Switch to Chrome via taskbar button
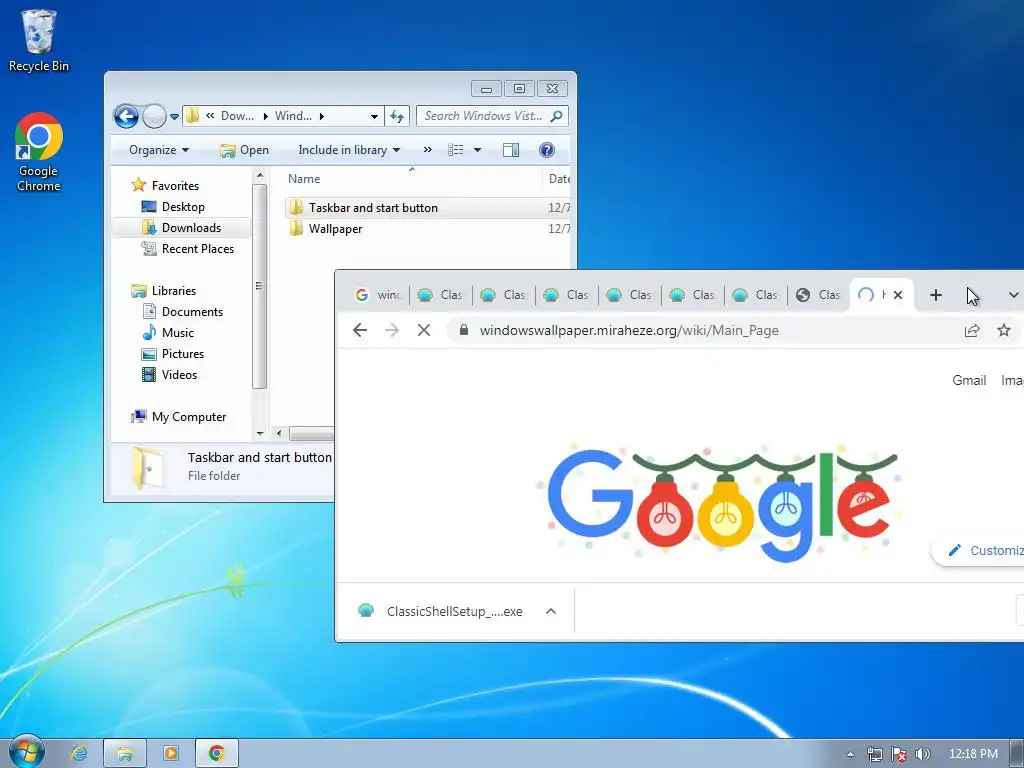This screenshot has width=1024, height=768. click(x=217, y=754)
